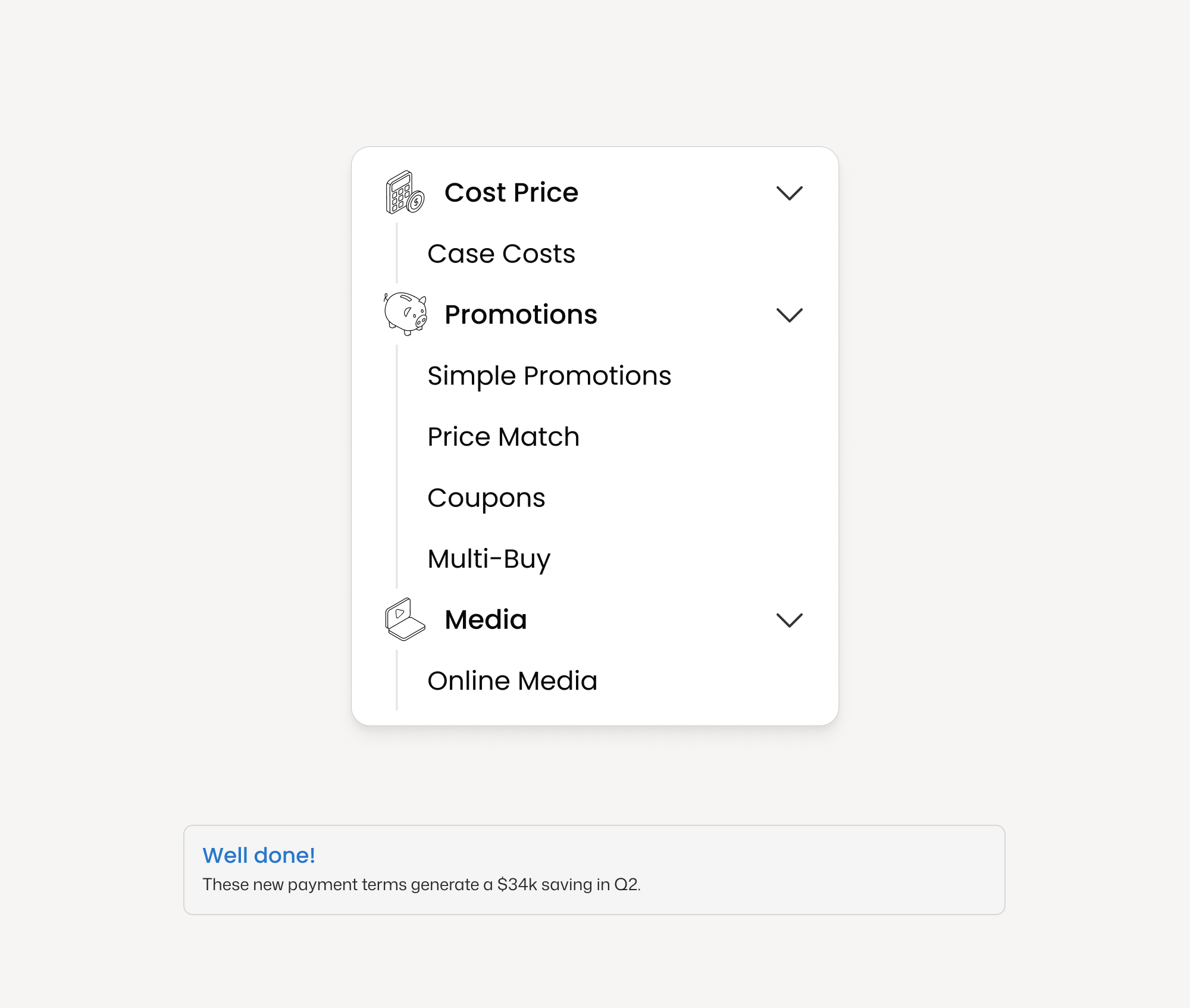Select Online Media under Media
Image resolution: width=1190 pixels, height=1008 pixels.
[512, 681]
